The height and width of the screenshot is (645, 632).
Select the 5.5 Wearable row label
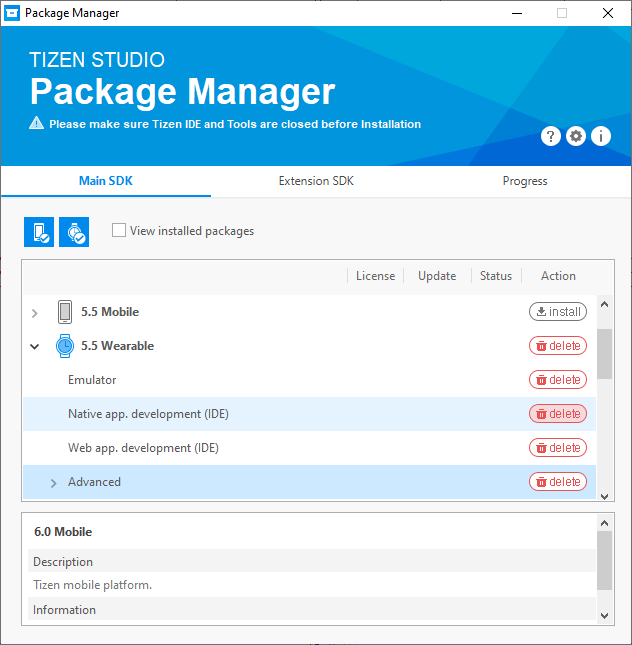117,346
